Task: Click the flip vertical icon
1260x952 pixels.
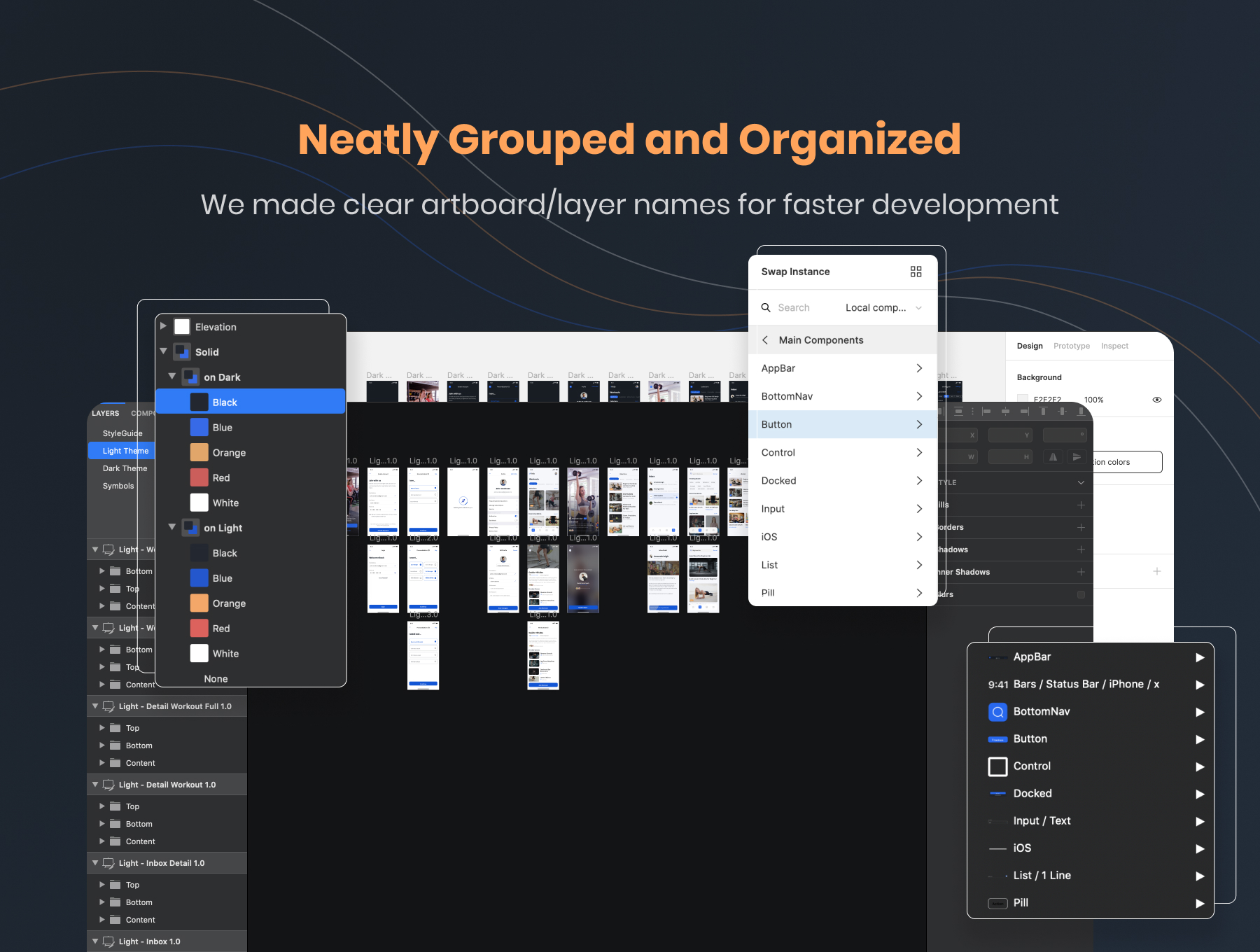Action: [x=1077, y=457]
